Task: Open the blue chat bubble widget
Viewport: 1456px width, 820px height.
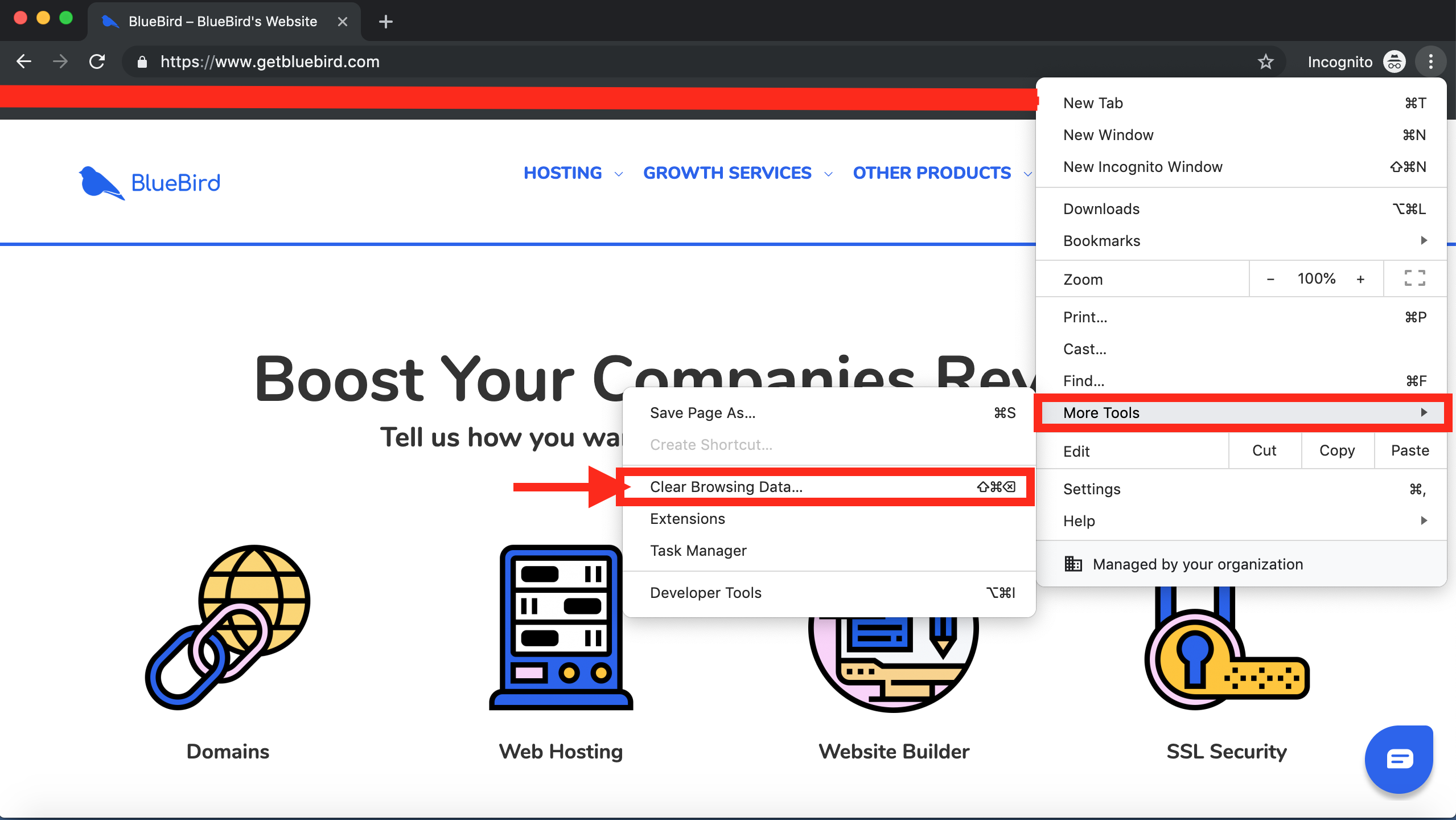Action: point(1399,759)
